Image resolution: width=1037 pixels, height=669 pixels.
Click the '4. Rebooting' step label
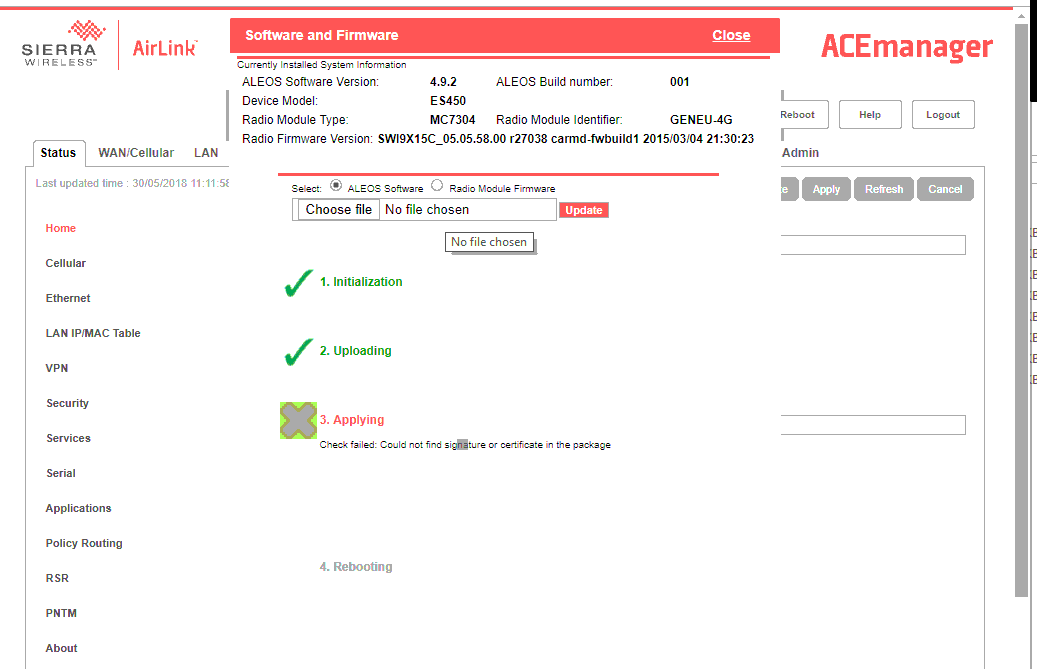pyautogui.click(x=356, y=567)
